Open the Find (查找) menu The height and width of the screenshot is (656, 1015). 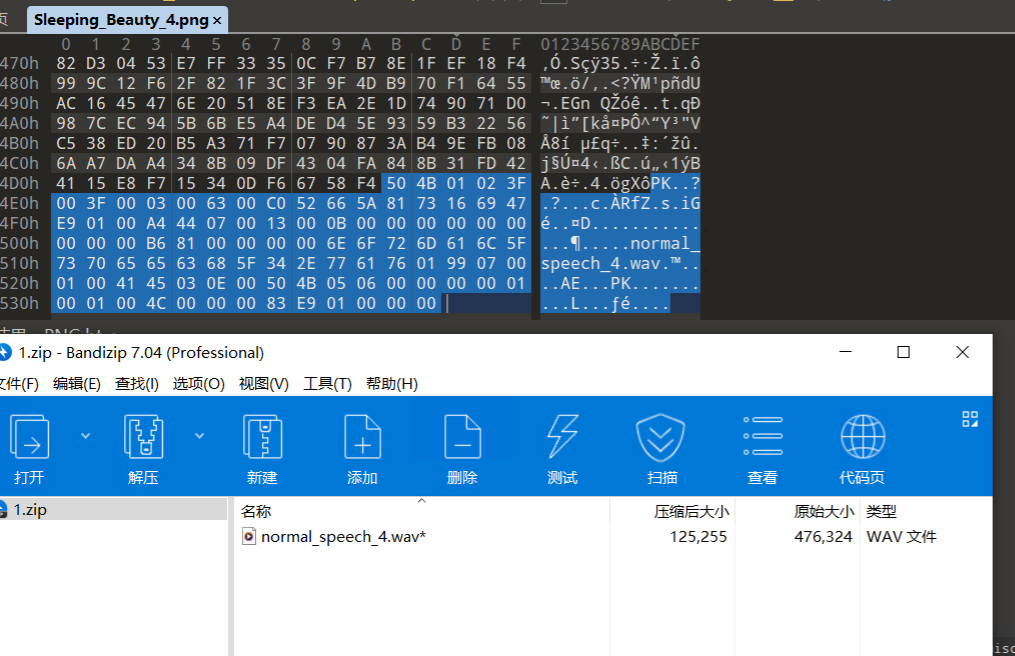[137, 384]
